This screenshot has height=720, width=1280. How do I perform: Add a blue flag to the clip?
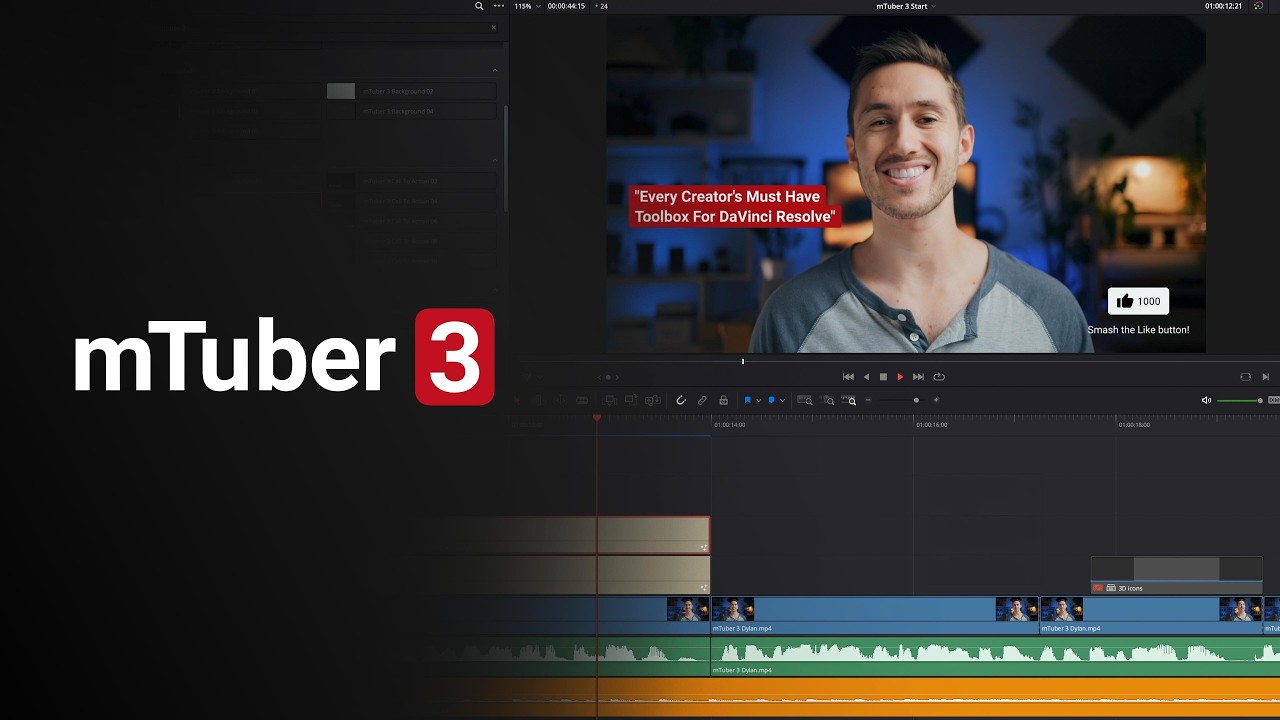click(747, 400)
